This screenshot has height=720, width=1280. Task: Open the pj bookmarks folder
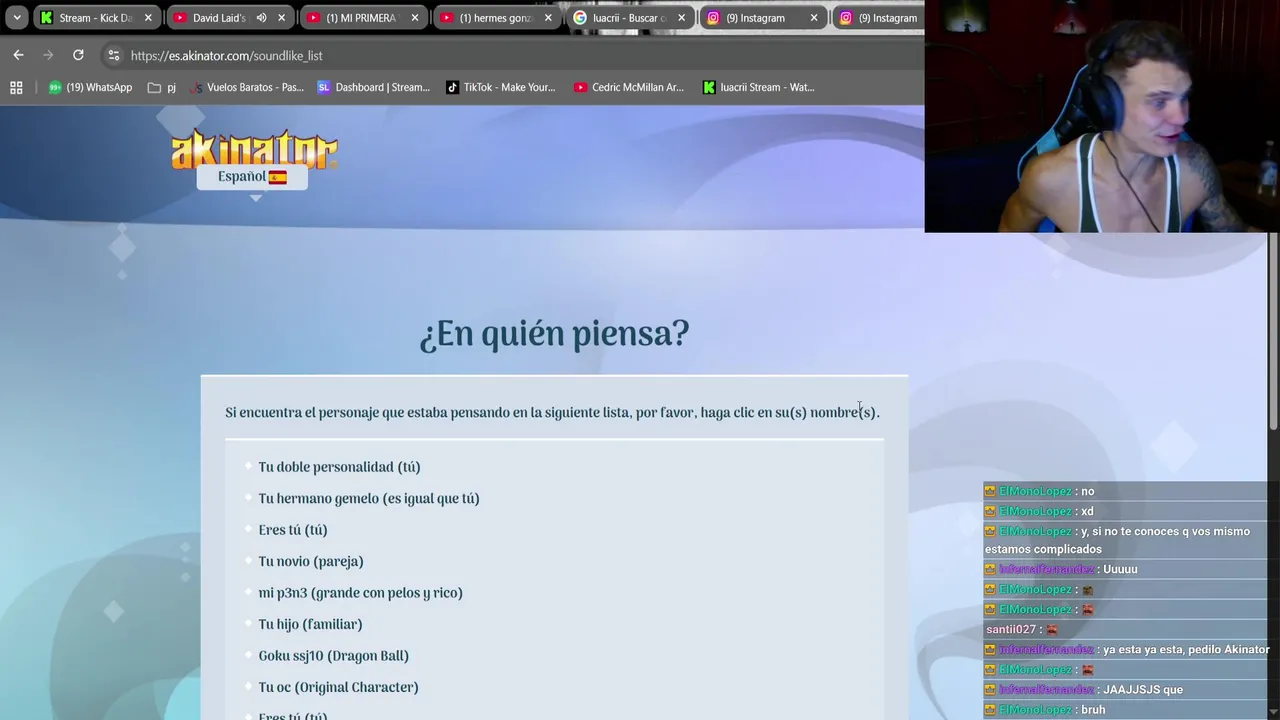(161, 87)
